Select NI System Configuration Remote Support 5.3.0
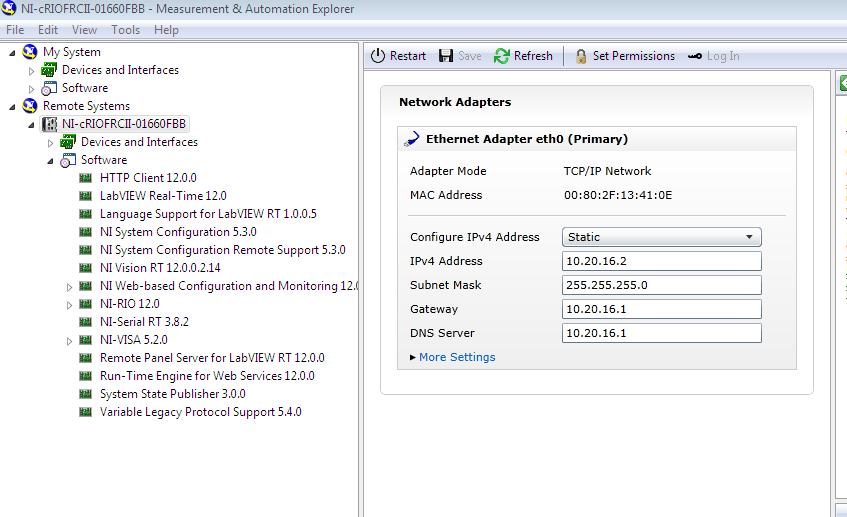Screen dimensions: 847x517 pos(223,250)
